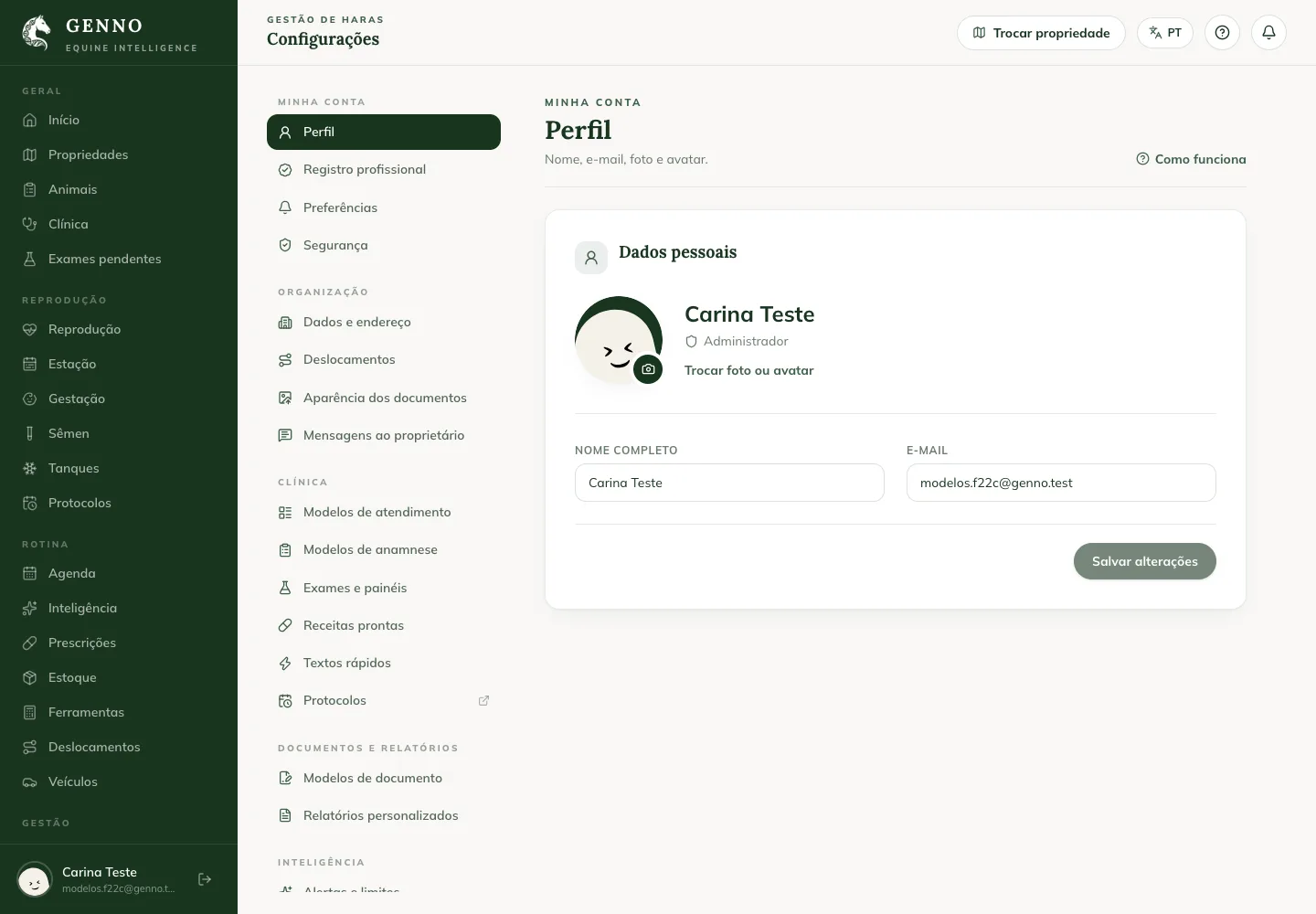
Task: Click the sparkle icon for Inteligência
Action: tap(29, 608)
